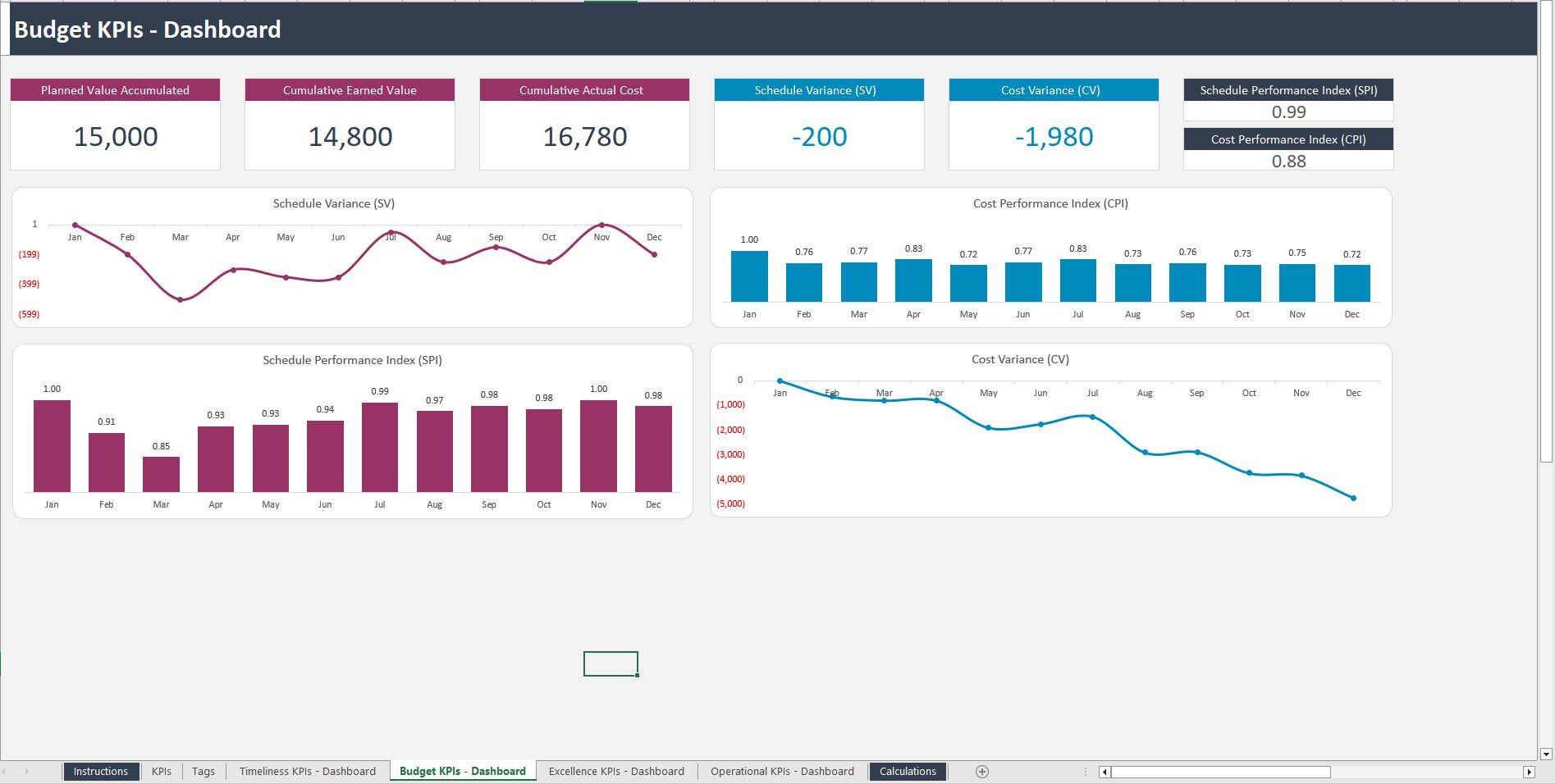Go to the Calculations sheet
The width and height of the screenshot is (1555, 784).
(908, 771)
